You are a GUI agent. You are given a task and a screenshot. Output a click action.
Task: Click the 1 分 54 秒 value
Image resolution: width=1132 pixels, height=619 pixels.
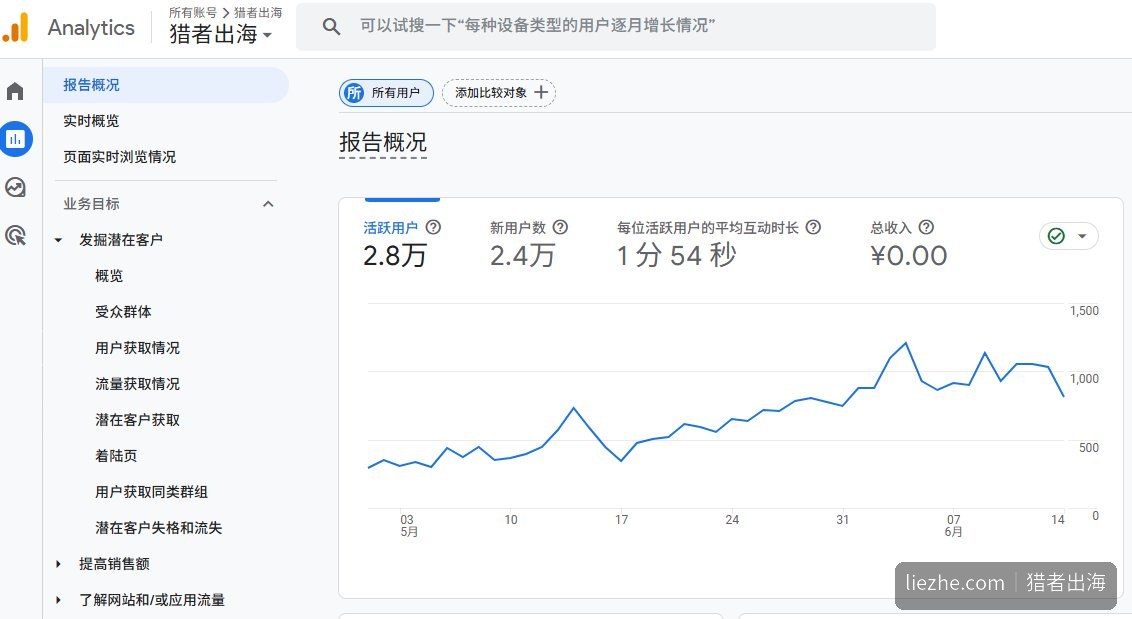pos(676,255)
